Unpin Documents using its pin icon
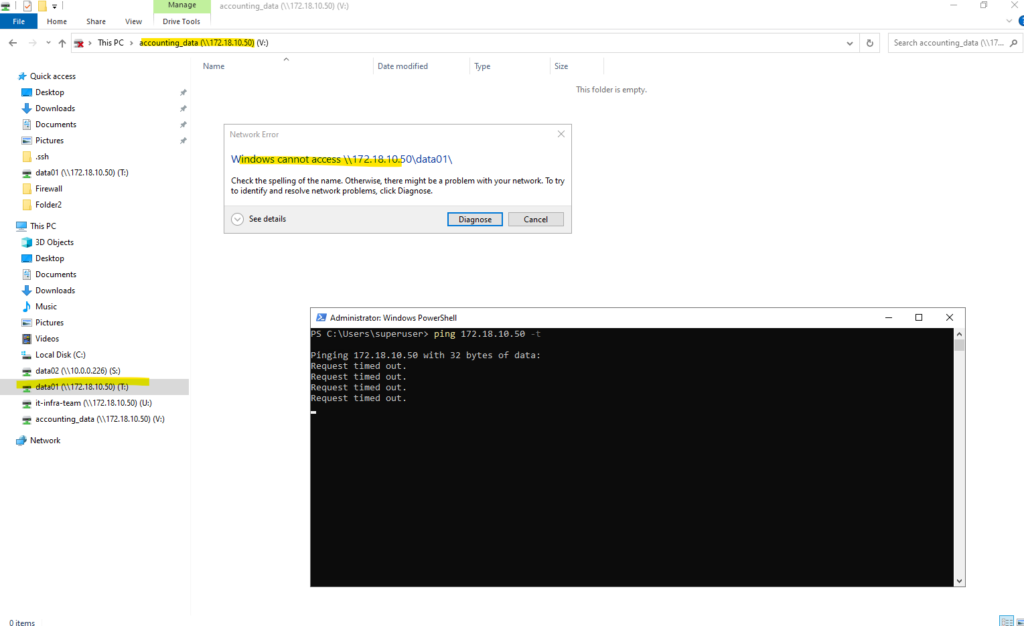The image size is (1024, 626). [183, 125]
